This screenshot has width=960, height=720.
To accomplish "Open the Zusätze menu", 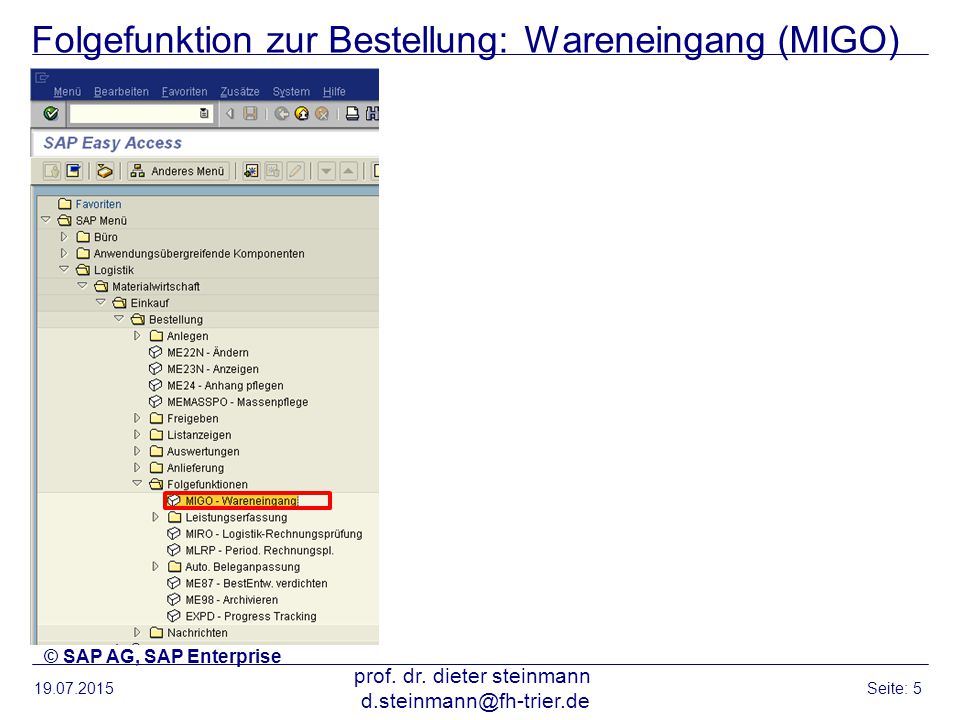I will (240, 92).
